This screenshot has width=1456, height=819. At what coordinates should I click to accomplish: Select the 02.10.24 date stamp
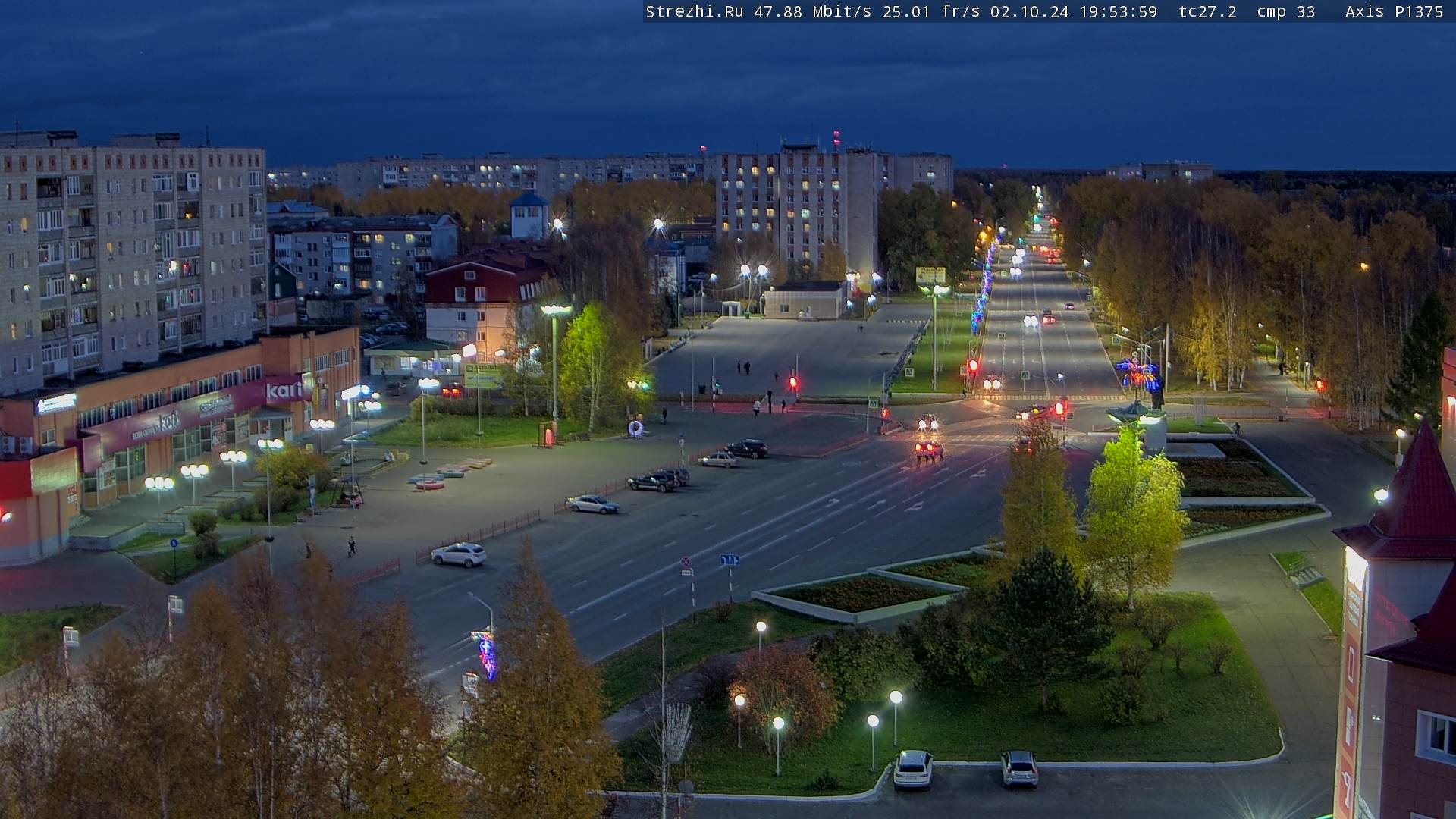(x=1029, y=11)
